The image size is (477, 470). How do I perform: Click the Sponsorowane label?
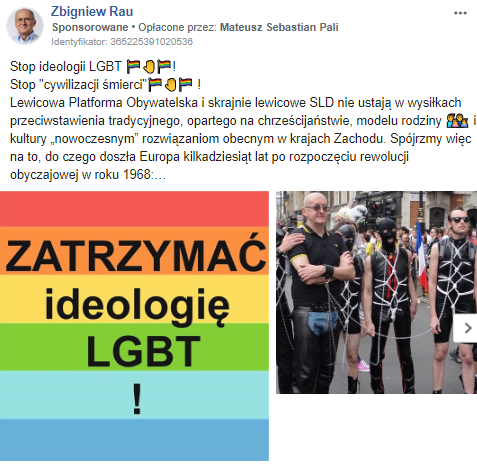(x=90, y=27)
